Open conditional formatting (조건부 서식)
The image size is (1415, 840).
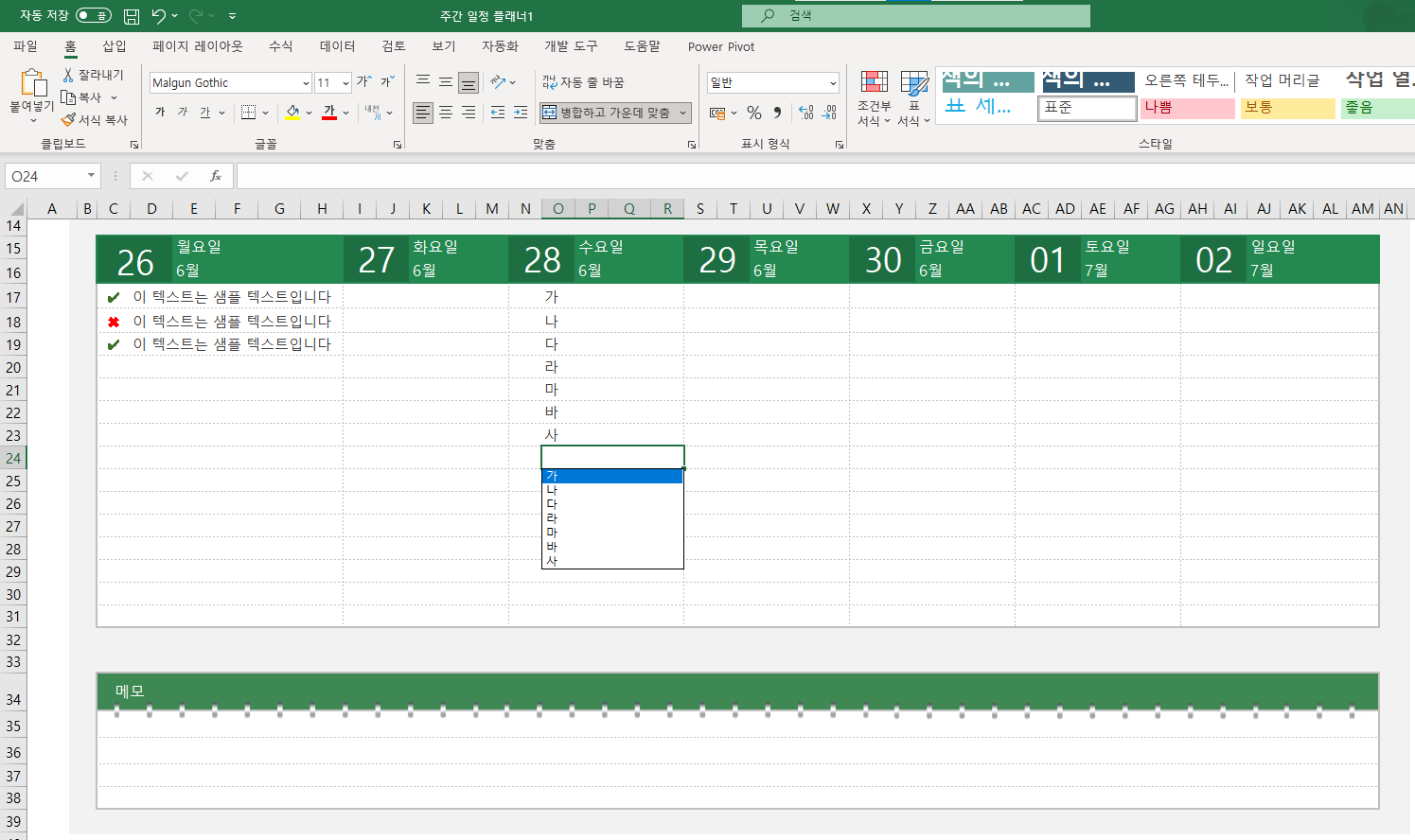click(874, 95)
